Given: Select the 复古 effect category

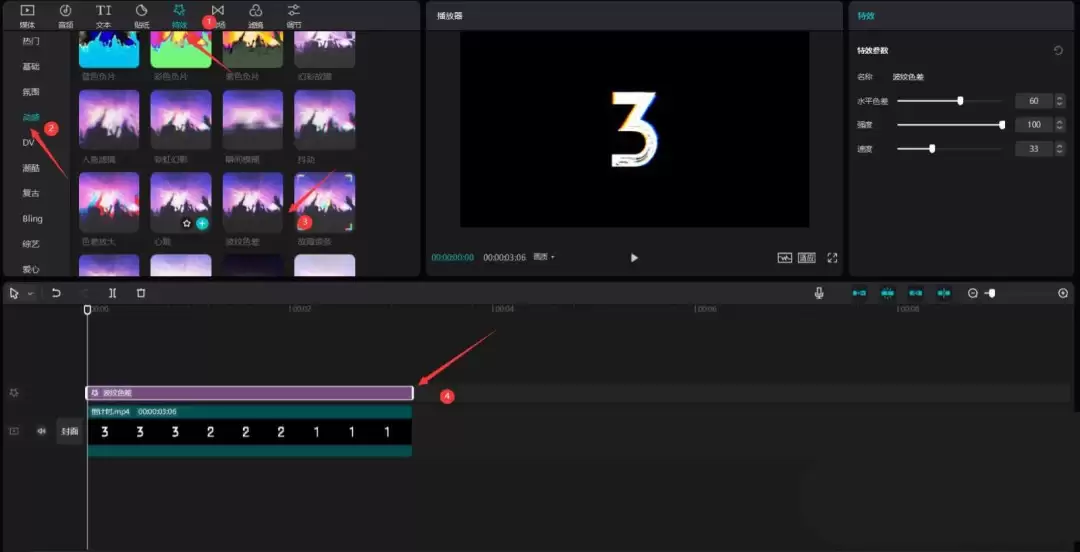Looking at the screenshot, I should click(x=32, y=193).
